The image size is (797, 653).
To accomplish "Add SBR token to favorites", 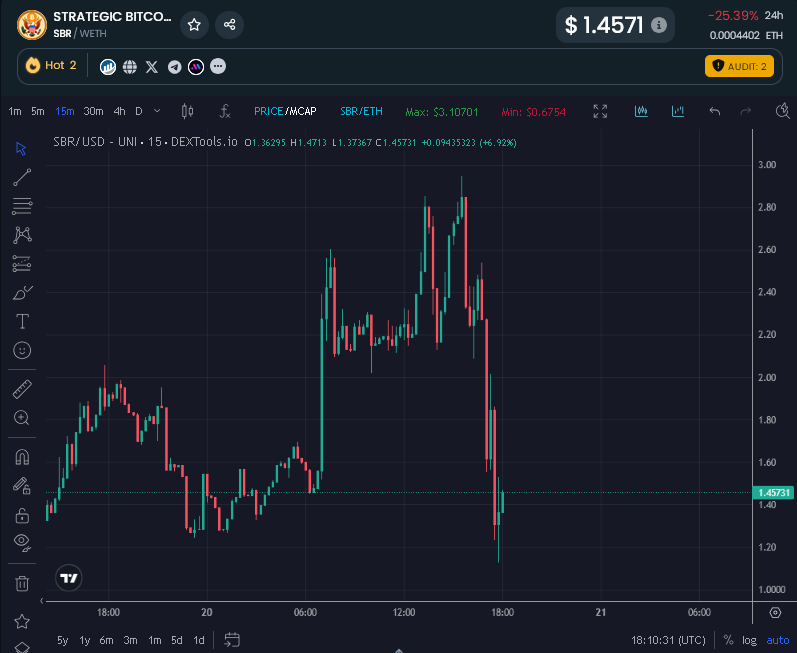I will tap(194, 24).
